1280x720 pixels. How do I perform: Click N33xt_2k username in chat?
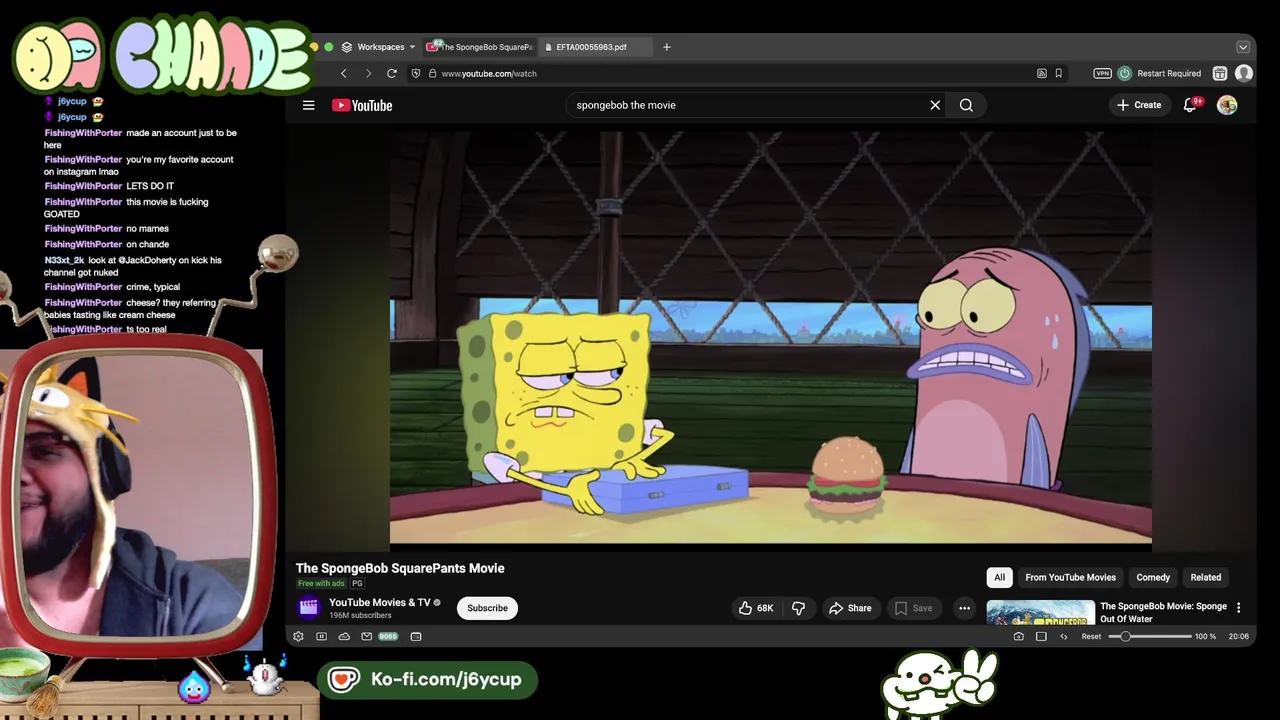tap(64, 260)
